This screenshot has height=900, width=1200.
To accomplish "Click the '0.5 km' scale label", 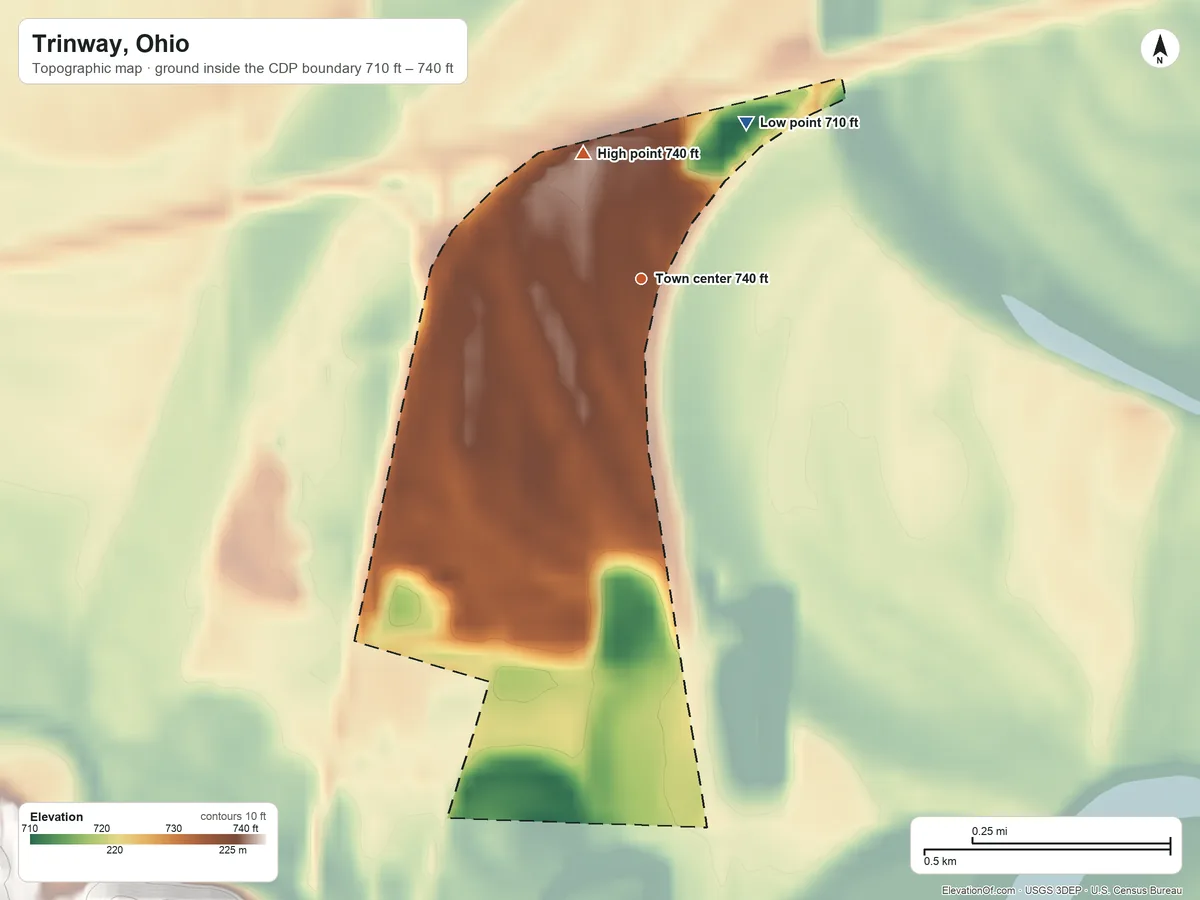I will (940, 861).
